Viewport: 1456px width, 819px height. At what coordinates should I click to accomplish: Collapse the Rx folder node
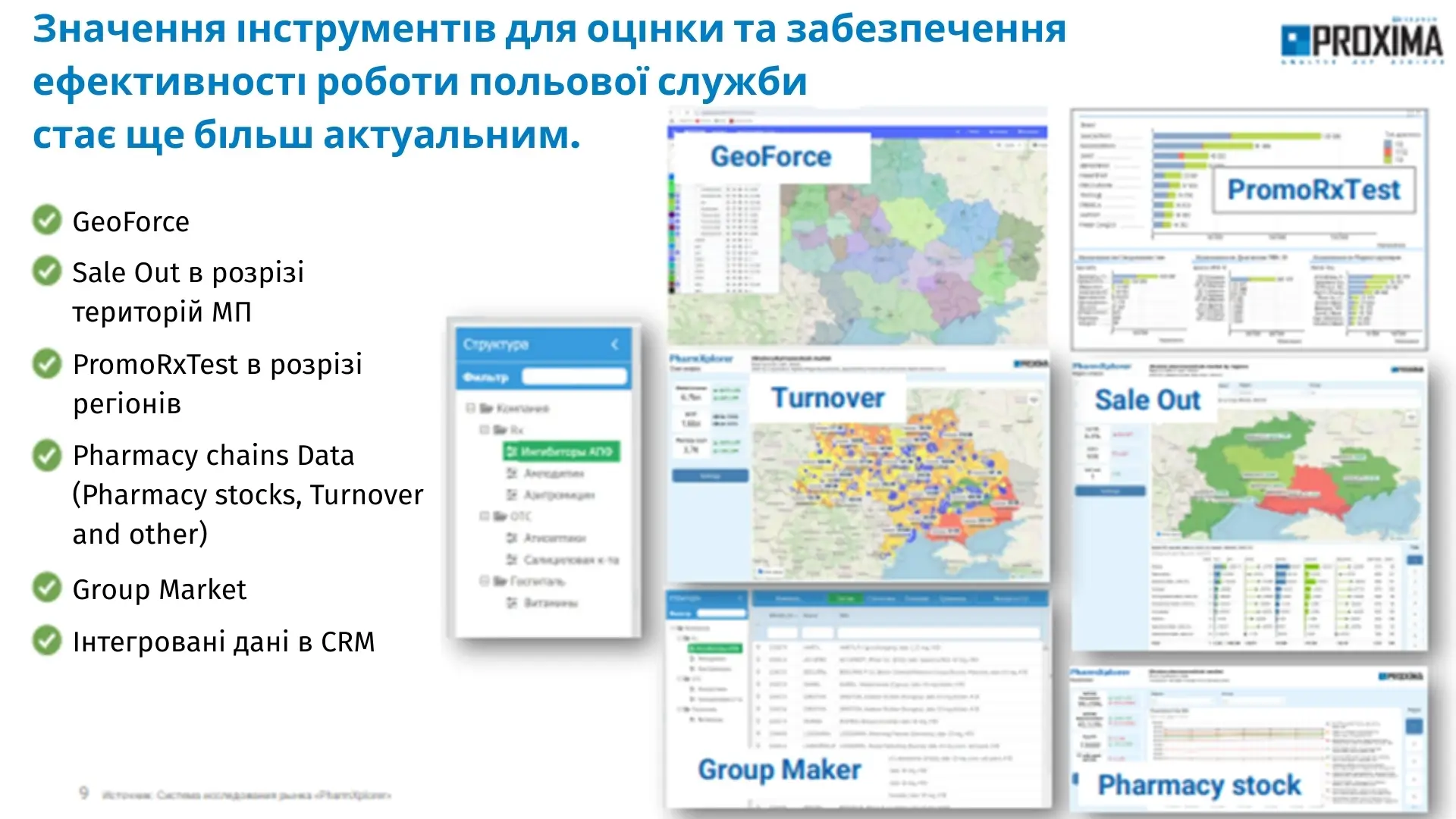(484, 430)
